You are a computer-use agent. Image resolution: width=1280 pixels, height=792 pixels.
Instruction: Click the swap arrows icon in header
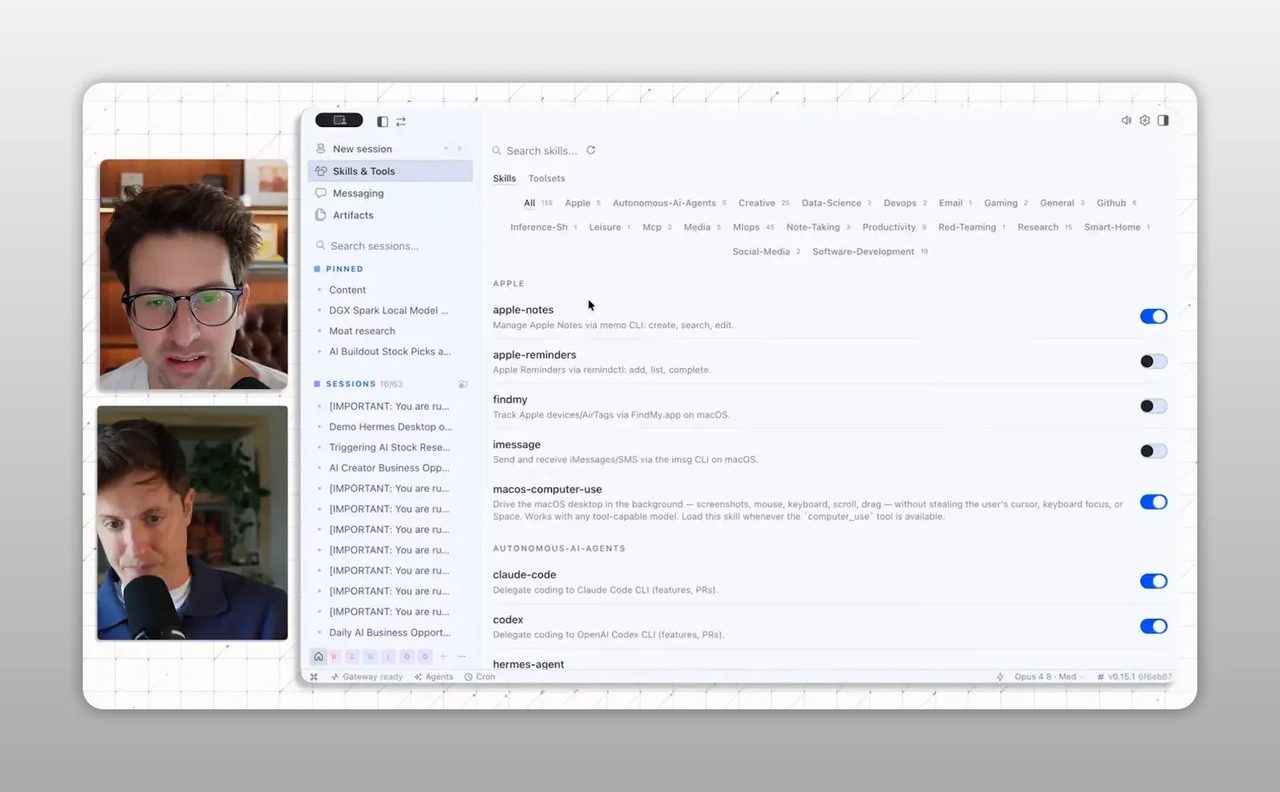401,121
